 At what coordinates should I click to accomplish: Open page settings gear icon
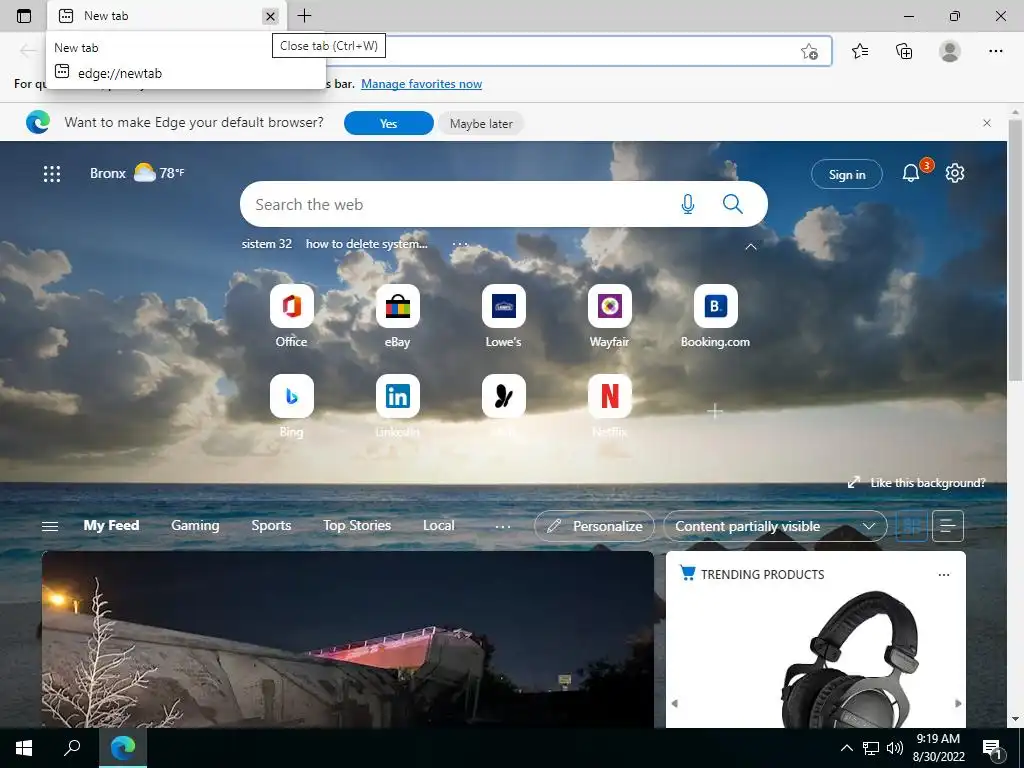pyautogui.click(x=955, y=173)
